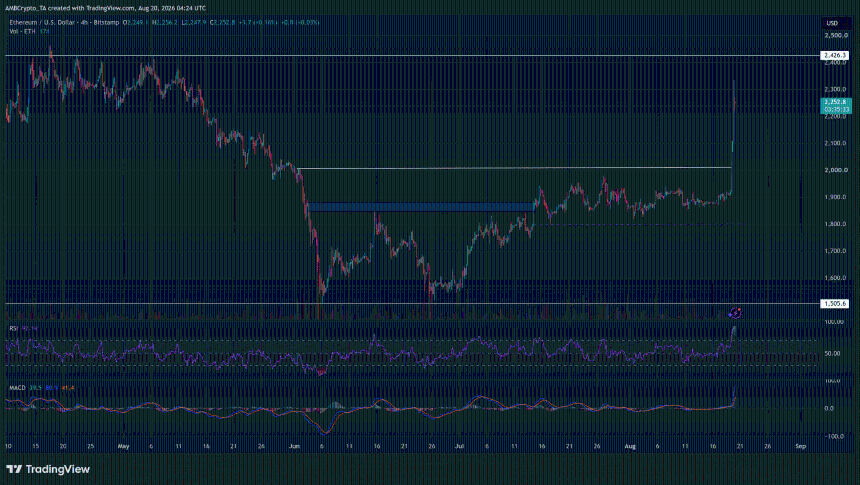
Task: Click the AMBCrypto_TA created with TradingView caption
Action: (105, 8)
